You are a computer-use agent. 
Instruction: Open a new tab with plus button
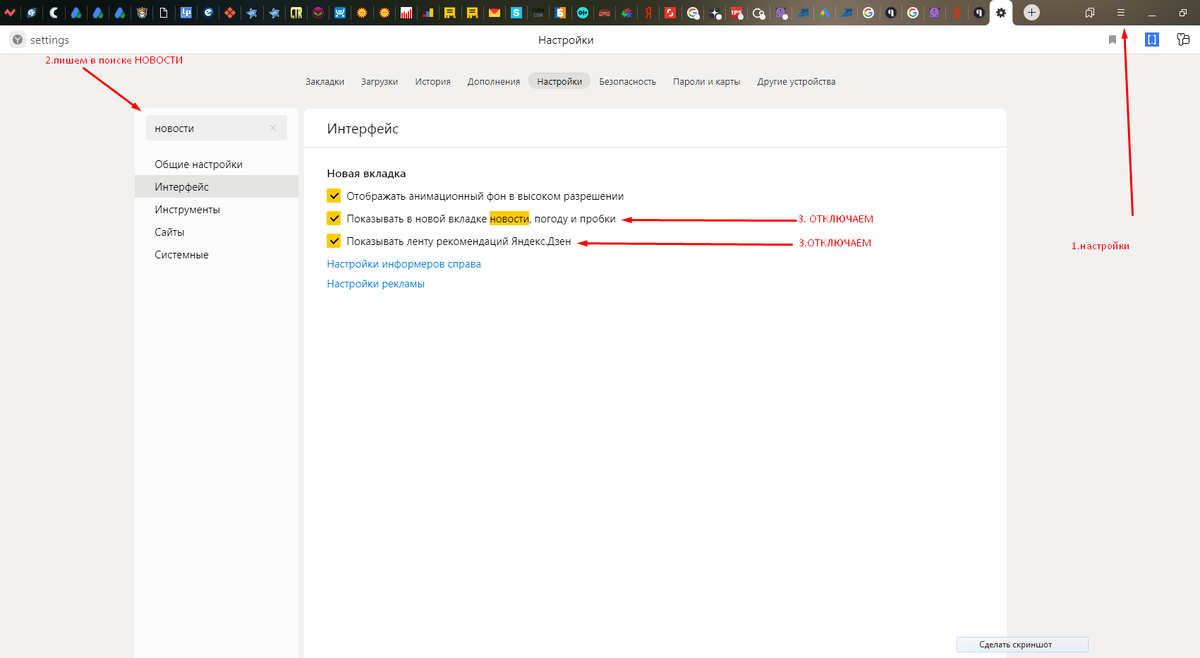tap(1032, 12)
